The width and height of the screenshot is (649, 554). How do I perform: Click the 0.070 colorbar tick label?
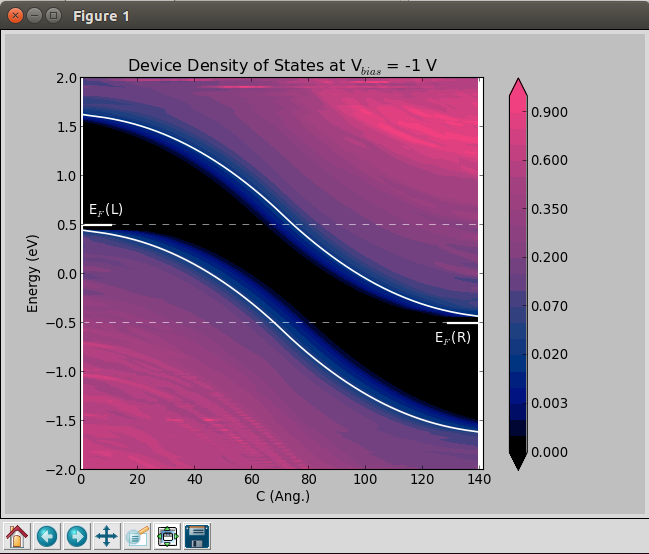(549, 306)
